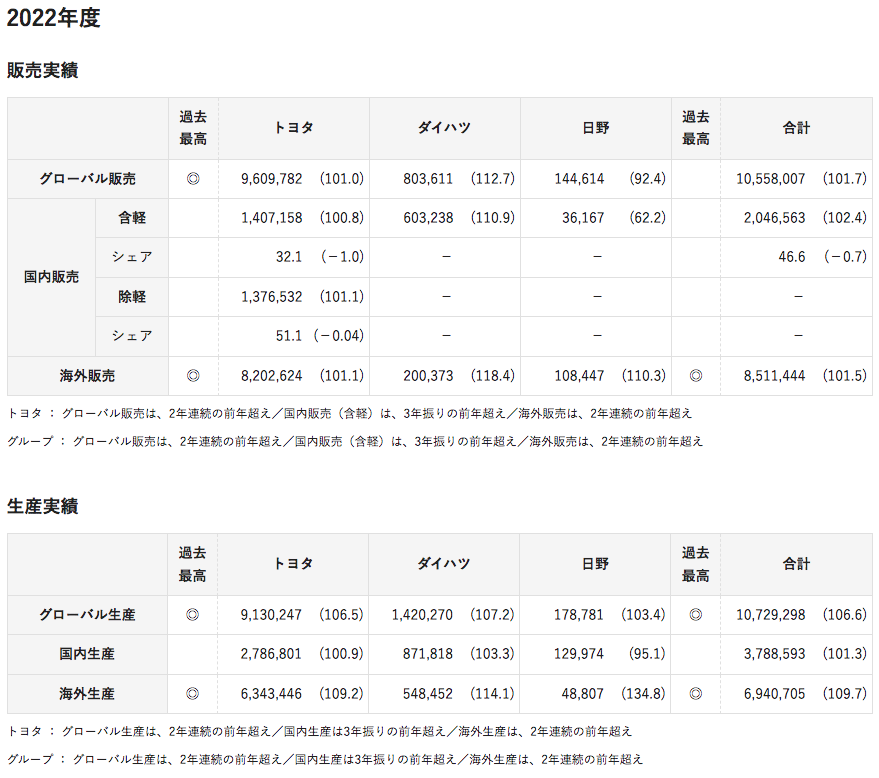
Task: Select the 販売実績 section heading
Action: pos(42,71)
